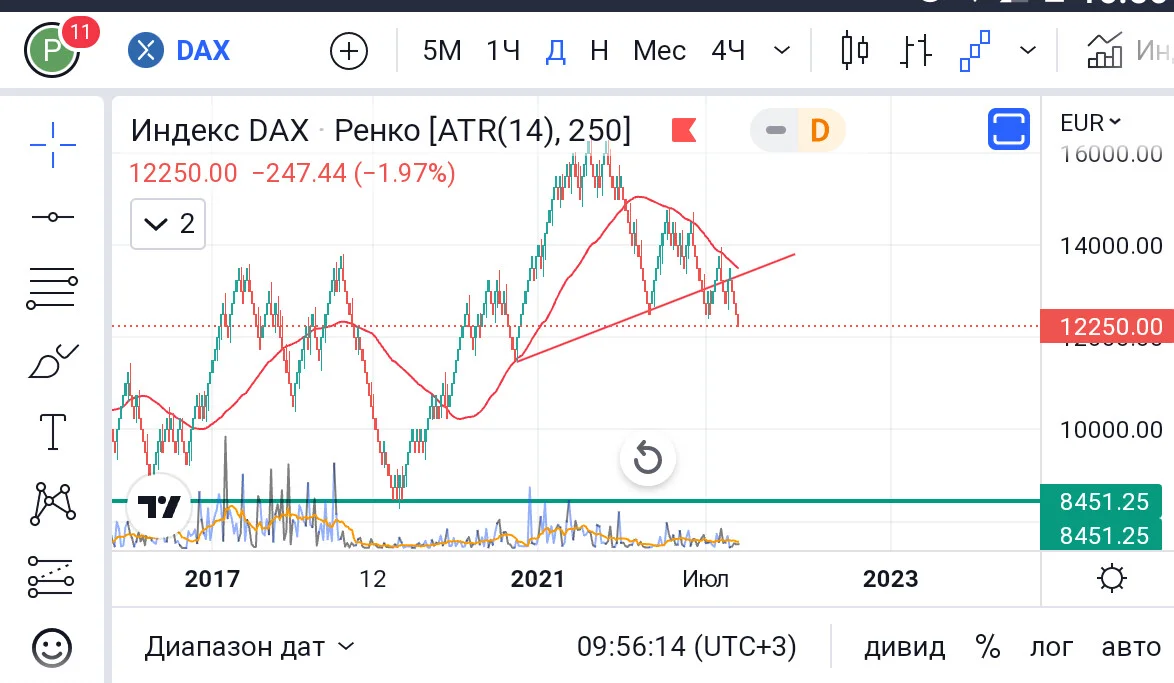The image size is (1174, 683).
Task: Add a symbol with the plus icon
Action: click(349, 51)
